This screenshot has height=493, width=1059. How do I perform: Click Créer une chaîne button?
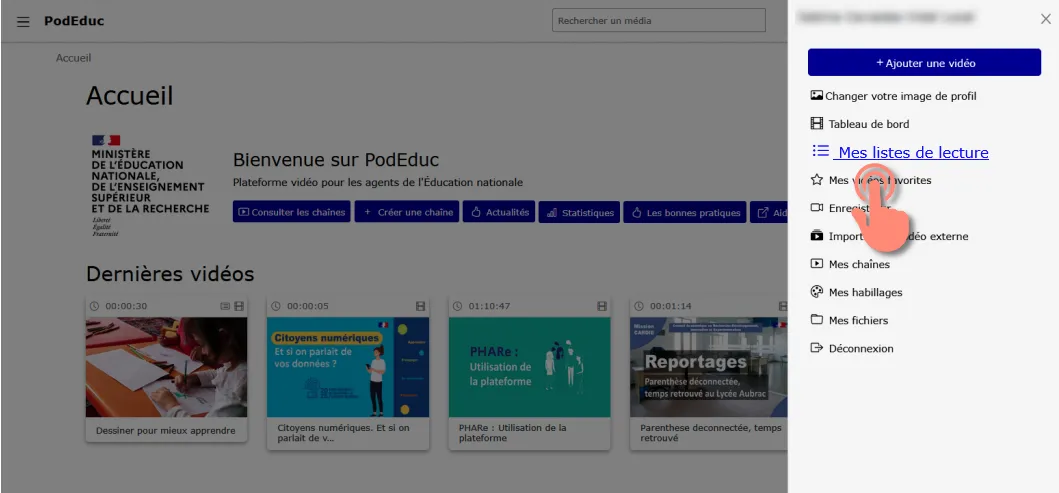coord(407,212)
